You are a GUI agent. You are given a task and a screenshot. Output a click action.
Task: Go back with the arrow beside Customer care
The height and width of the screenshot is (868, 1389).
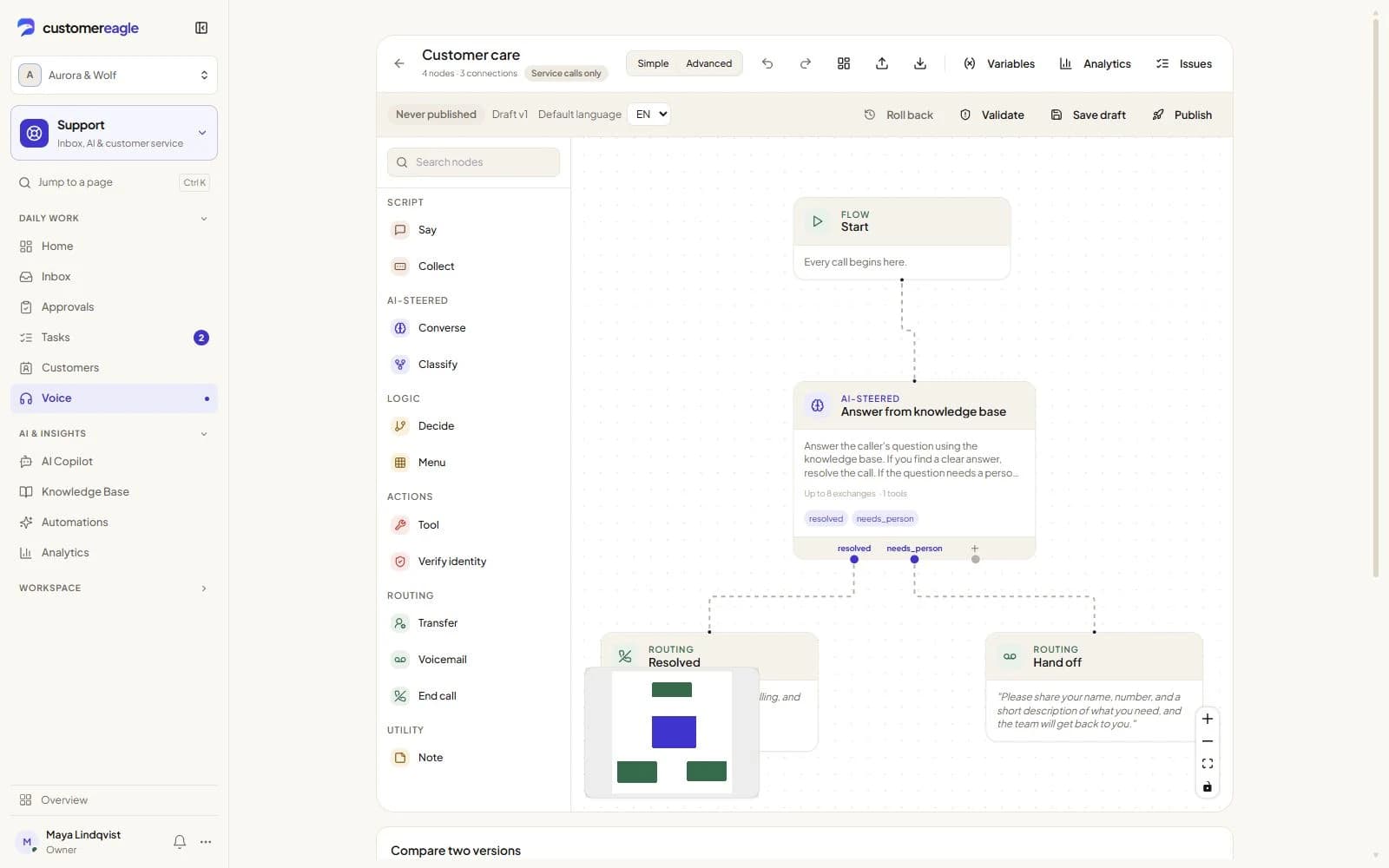tap(399, 63)
